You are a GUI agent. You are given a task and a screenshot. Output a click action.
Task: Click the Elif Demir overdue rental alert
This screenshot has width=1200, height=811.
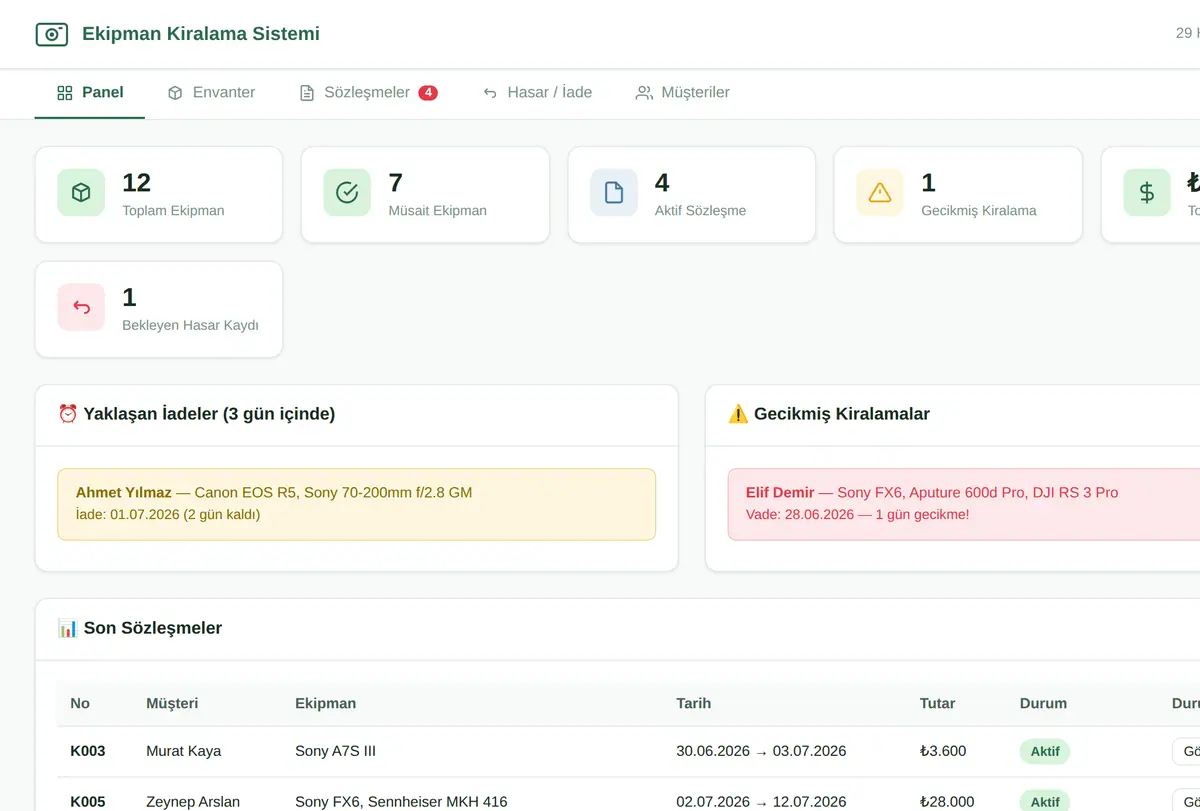964,504
